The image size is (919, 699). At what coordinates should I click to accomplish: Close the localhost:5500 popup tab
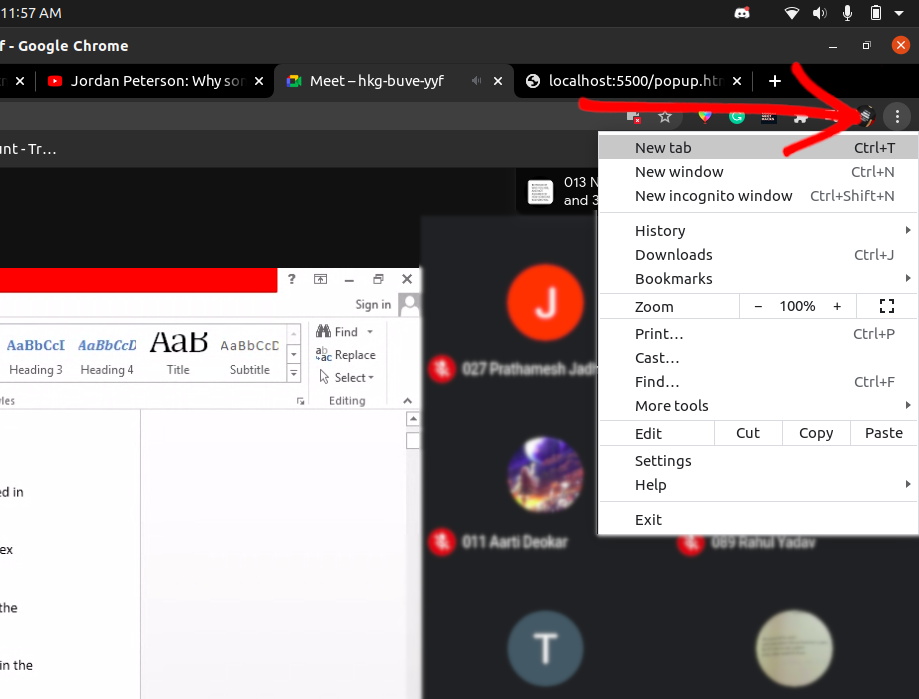click(x=737, y=81)
